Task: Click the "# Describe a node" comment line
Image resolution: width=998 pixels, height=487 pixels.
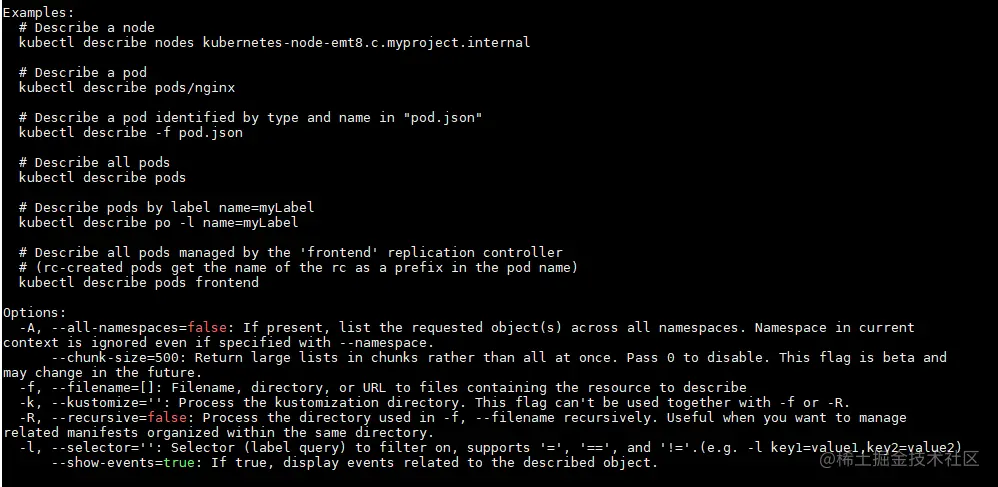Action: tap(86, 27)
